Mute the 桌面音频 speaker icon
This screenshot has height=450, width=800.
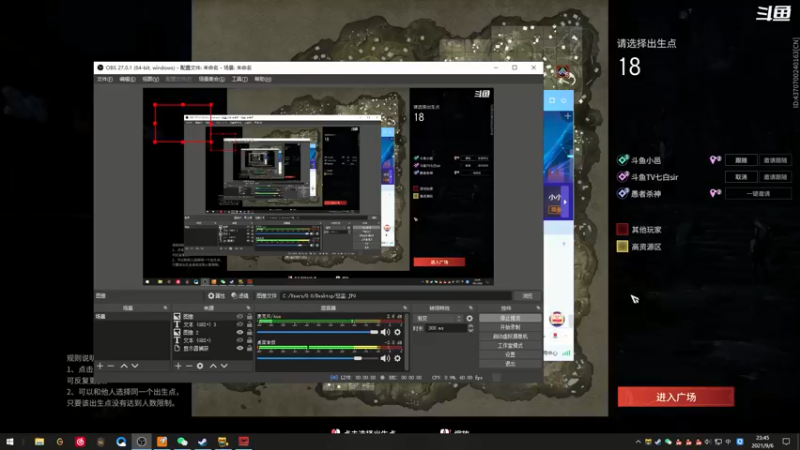pos(385,358)
